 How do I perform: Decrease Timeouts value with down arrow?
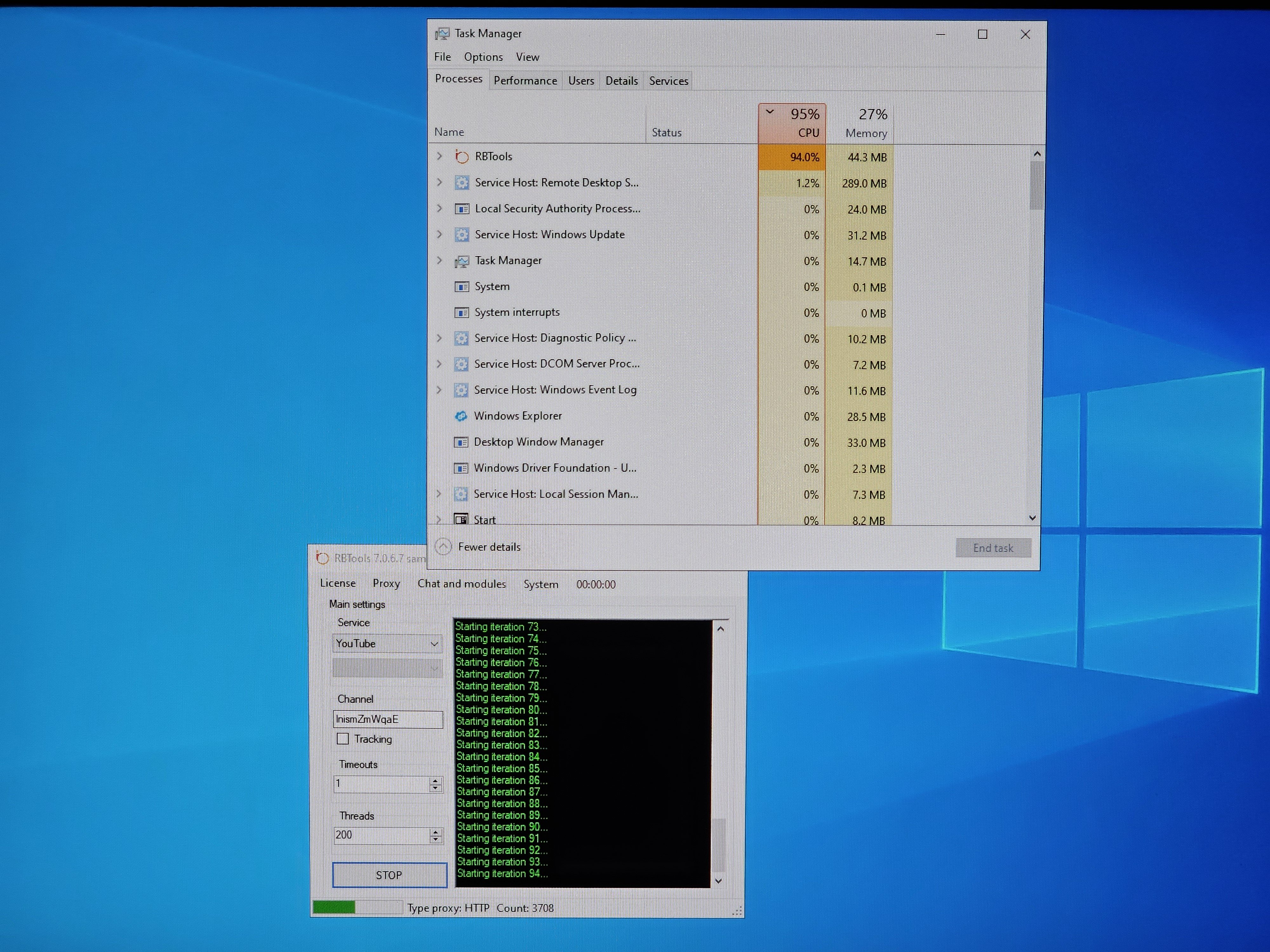coord(436,789)
